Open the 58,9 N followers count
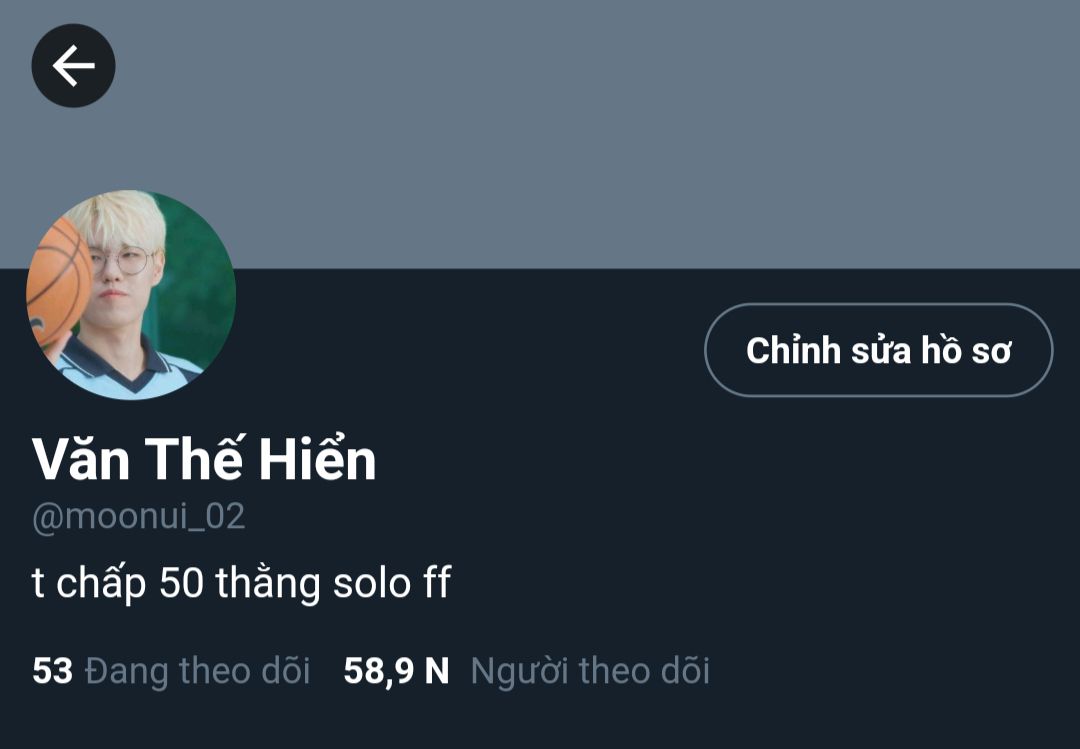1080x749 pixels. (396, 671)
